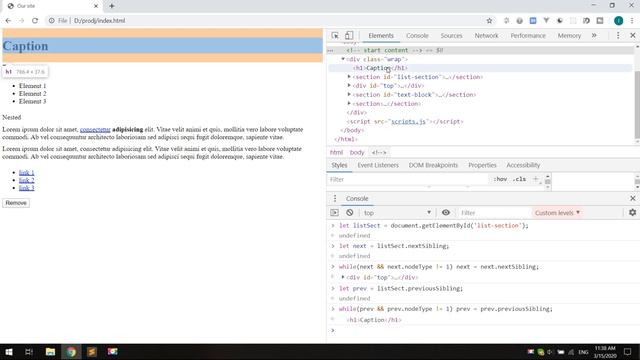
Task: Focus the console filter input
Action: [494, 213]
